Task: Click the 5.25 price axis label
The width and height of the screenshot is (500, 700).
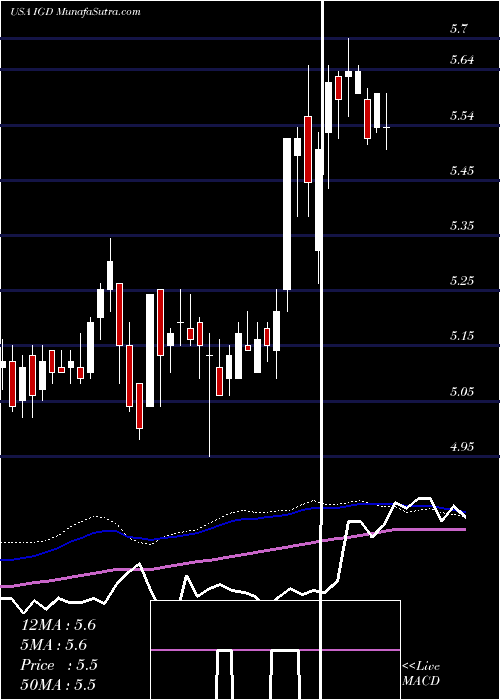Action: tap(461, 280)
